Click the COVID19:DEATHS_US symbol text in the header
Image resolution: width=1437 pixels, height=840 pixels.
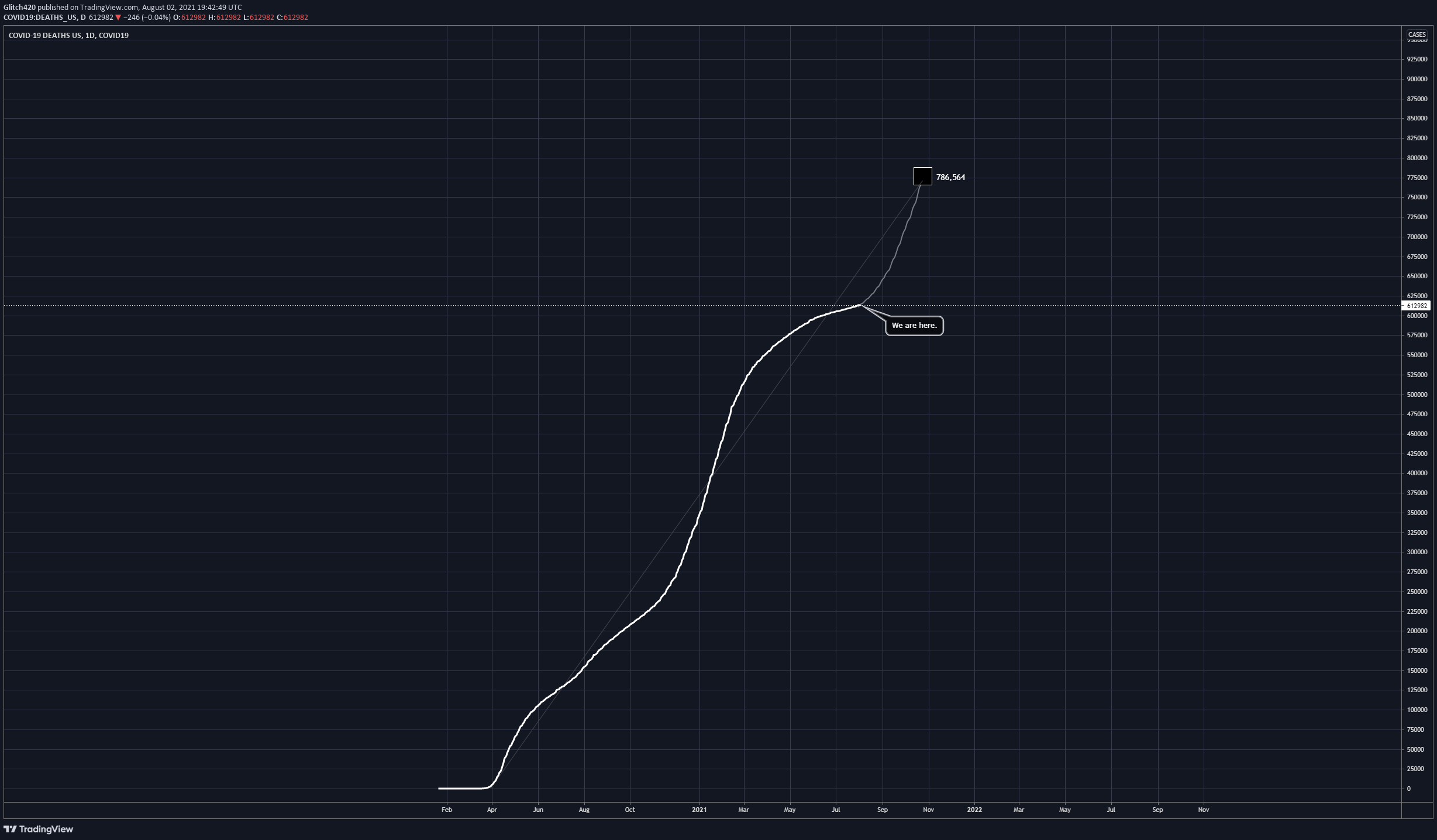tap(40, 18)
